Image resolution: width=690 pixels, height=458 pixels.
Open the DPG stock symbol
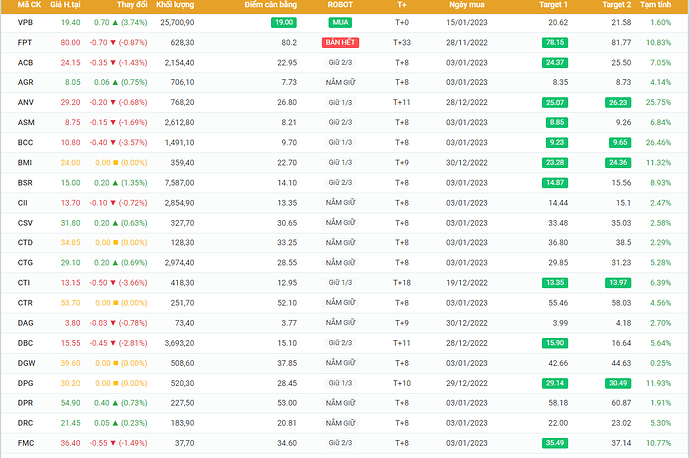(x=25, y=382)
